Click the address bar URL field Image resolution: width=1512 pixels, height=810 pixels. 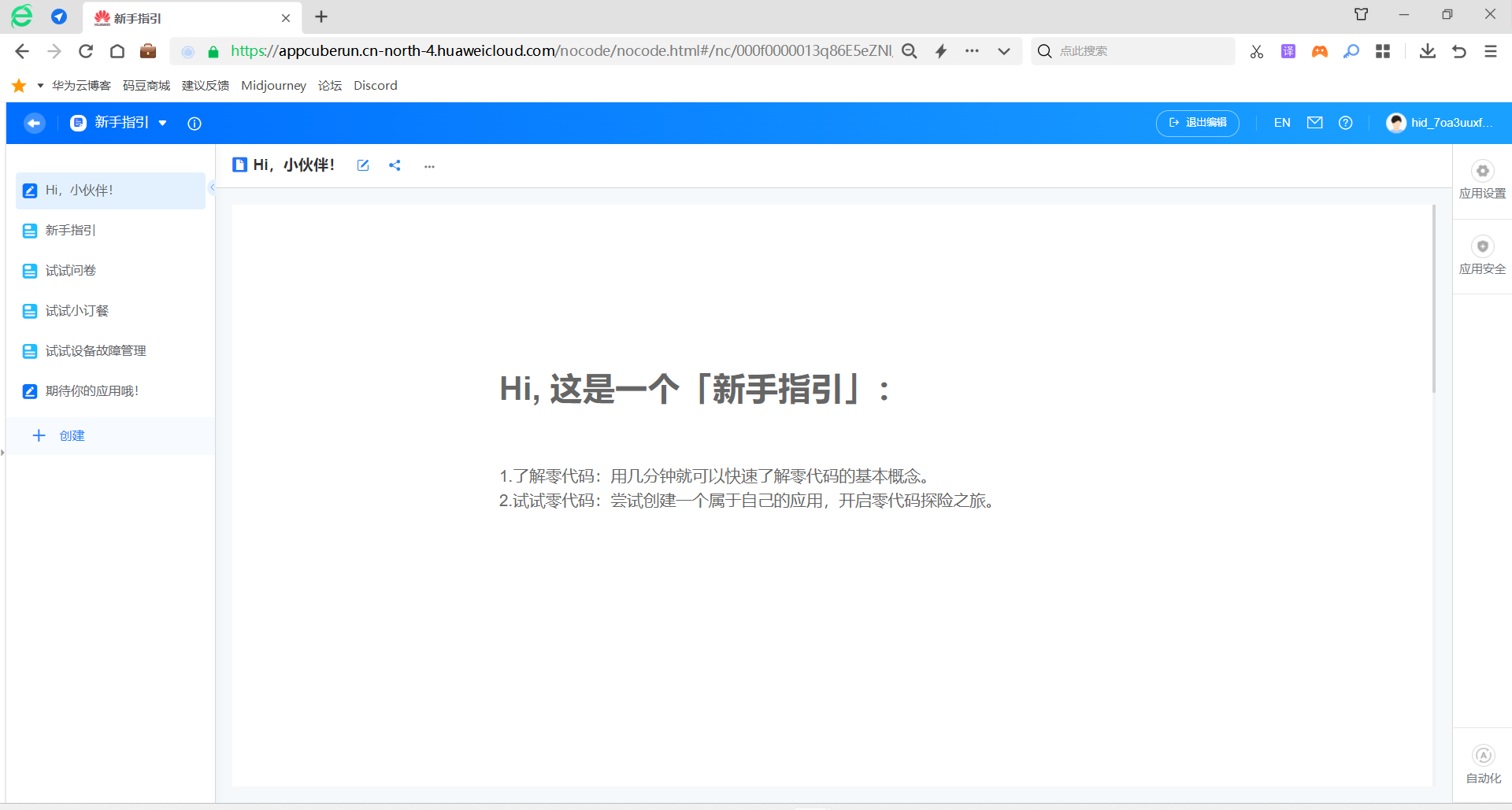point(561,51)
